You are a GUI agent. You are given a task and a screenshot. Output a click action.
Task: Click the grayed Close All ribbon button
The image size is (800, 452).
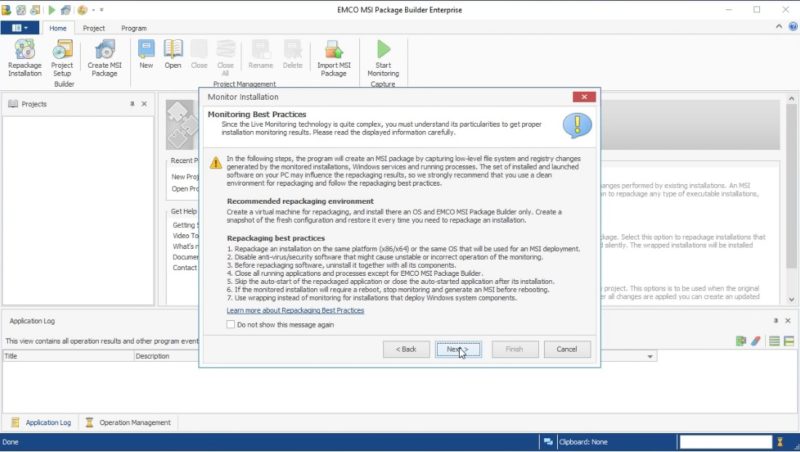[225, 58]
